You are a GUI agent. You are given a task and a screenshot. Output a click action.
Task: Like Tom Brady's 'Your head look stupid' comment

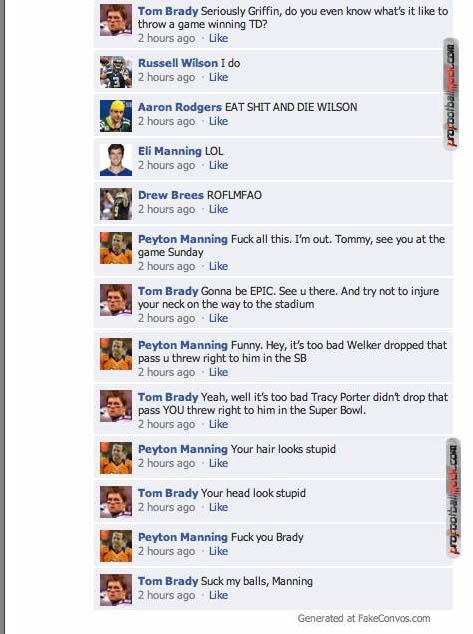[x=218, y=507]
